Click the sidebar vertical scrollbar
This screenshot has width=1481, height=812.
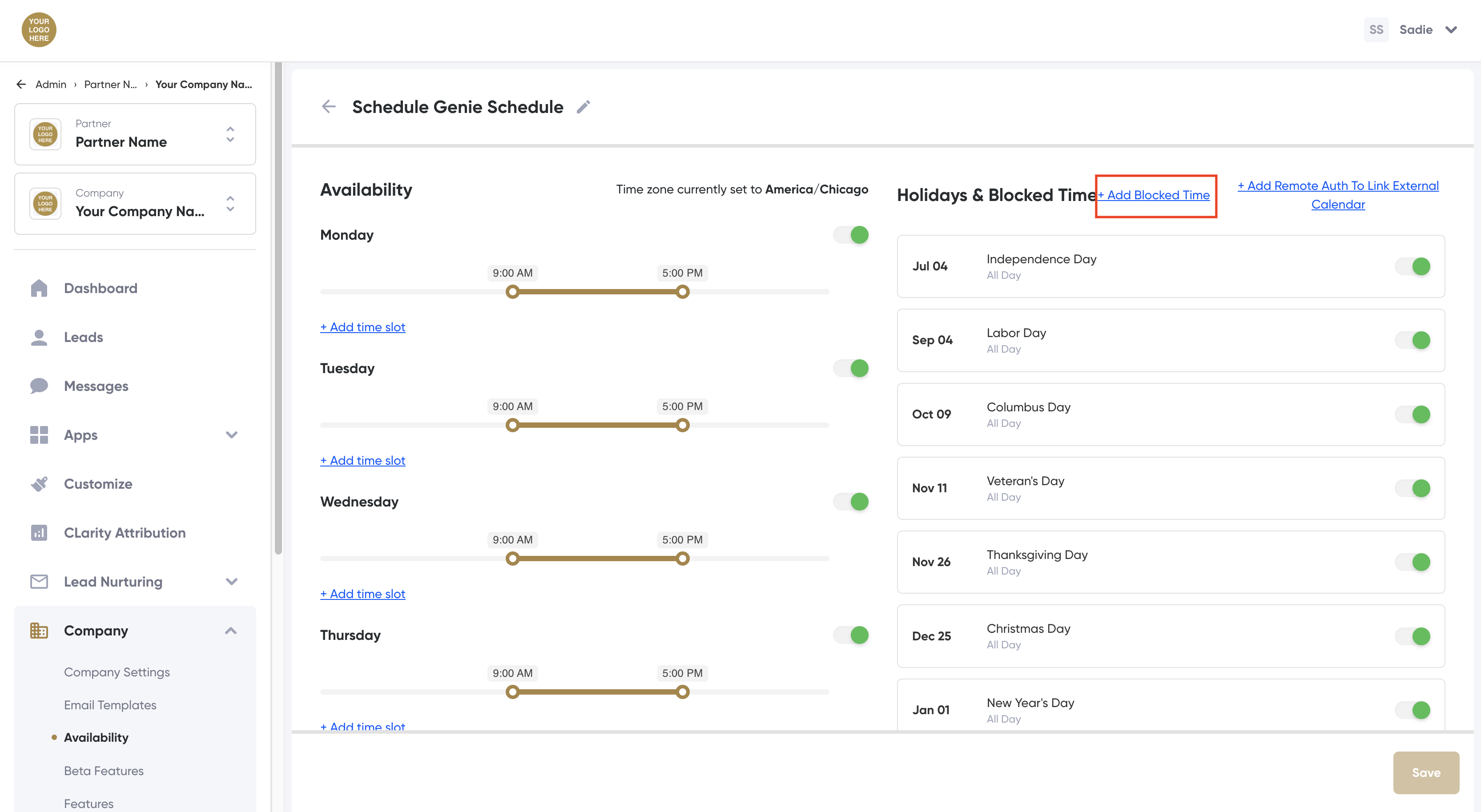tap(278, 310)
